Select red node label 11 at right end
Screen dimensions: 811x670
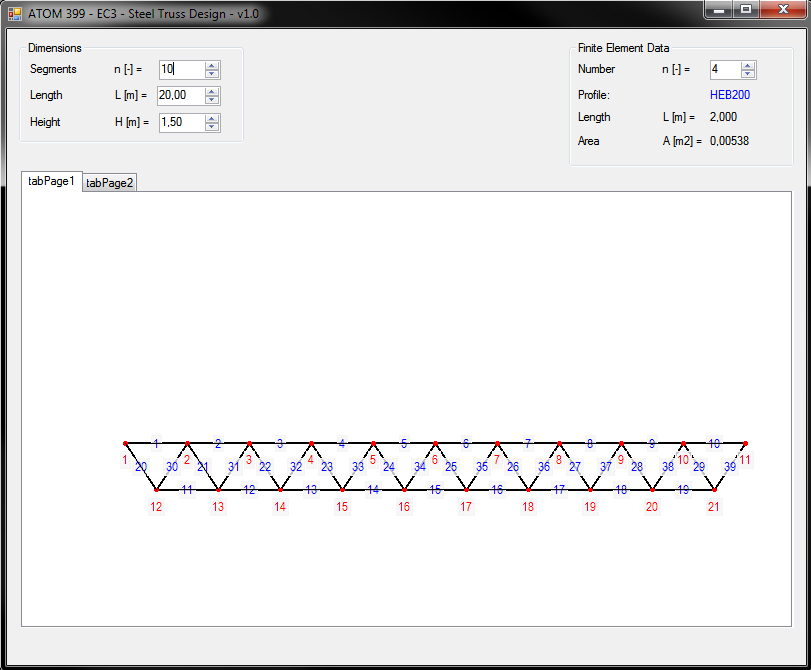point(745,460)
